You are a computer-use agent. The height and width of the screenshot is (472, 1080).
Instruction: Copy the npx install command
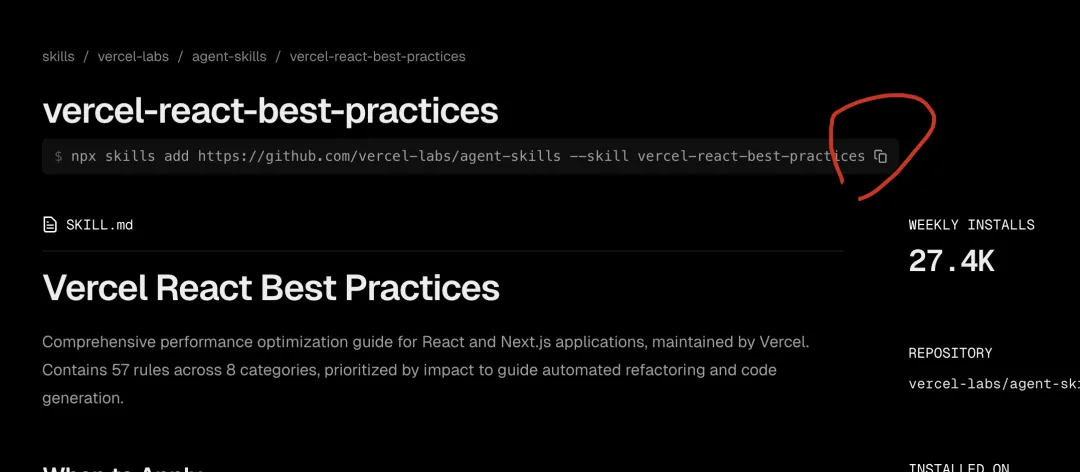(880, 156)
